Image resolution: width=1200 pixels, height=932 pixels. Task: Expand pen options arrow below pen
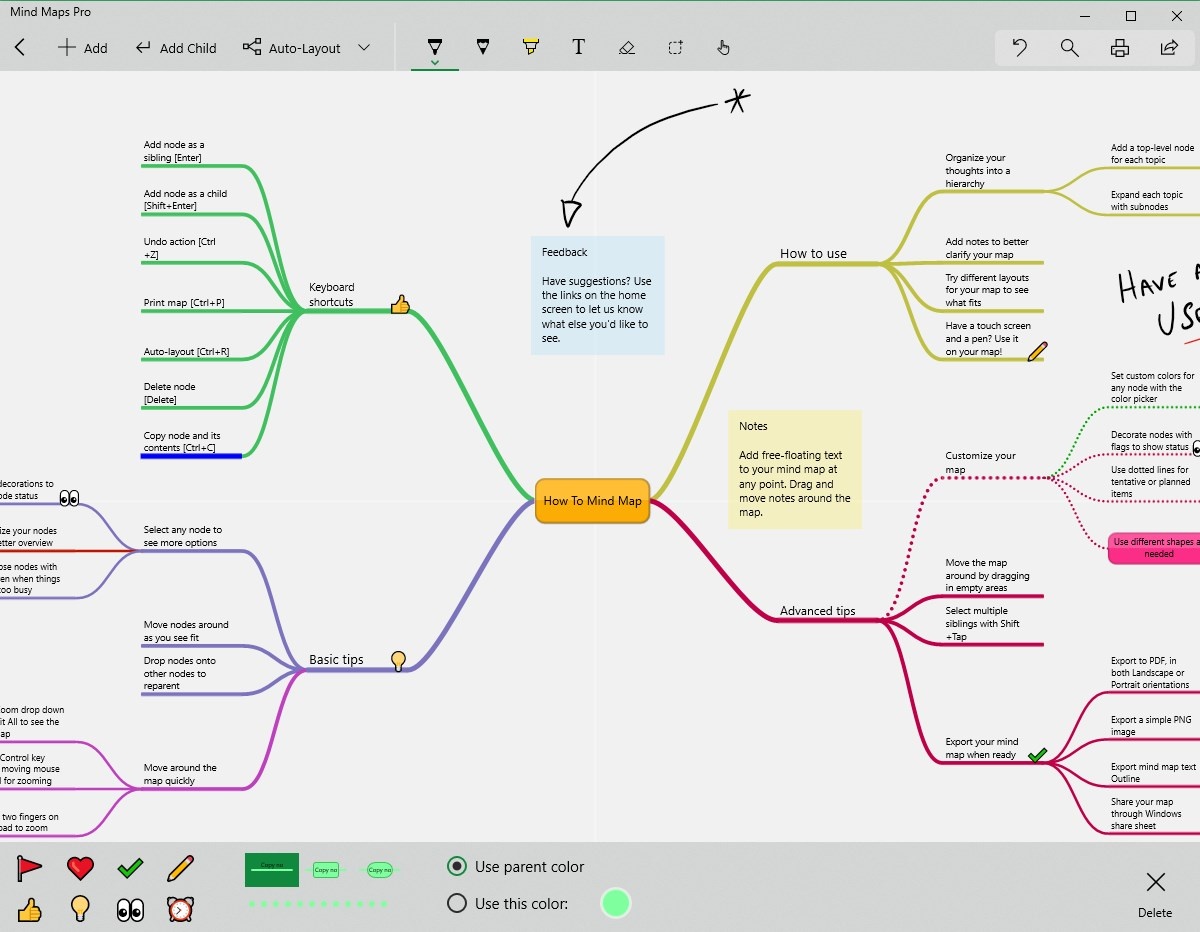(435, 63)
